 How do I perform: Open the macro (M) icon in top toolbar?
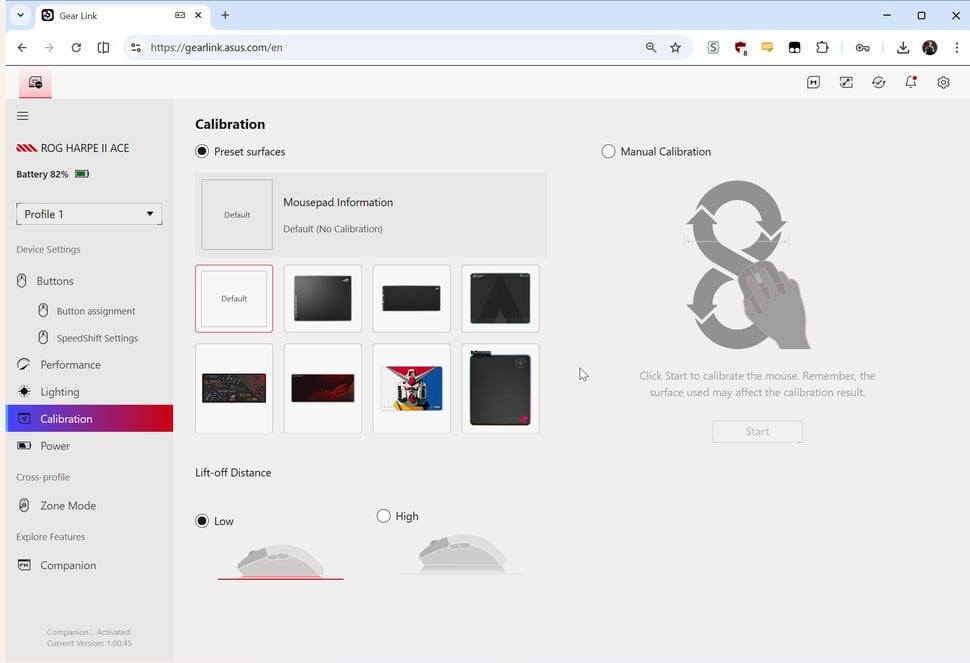[x=813, y=82]
